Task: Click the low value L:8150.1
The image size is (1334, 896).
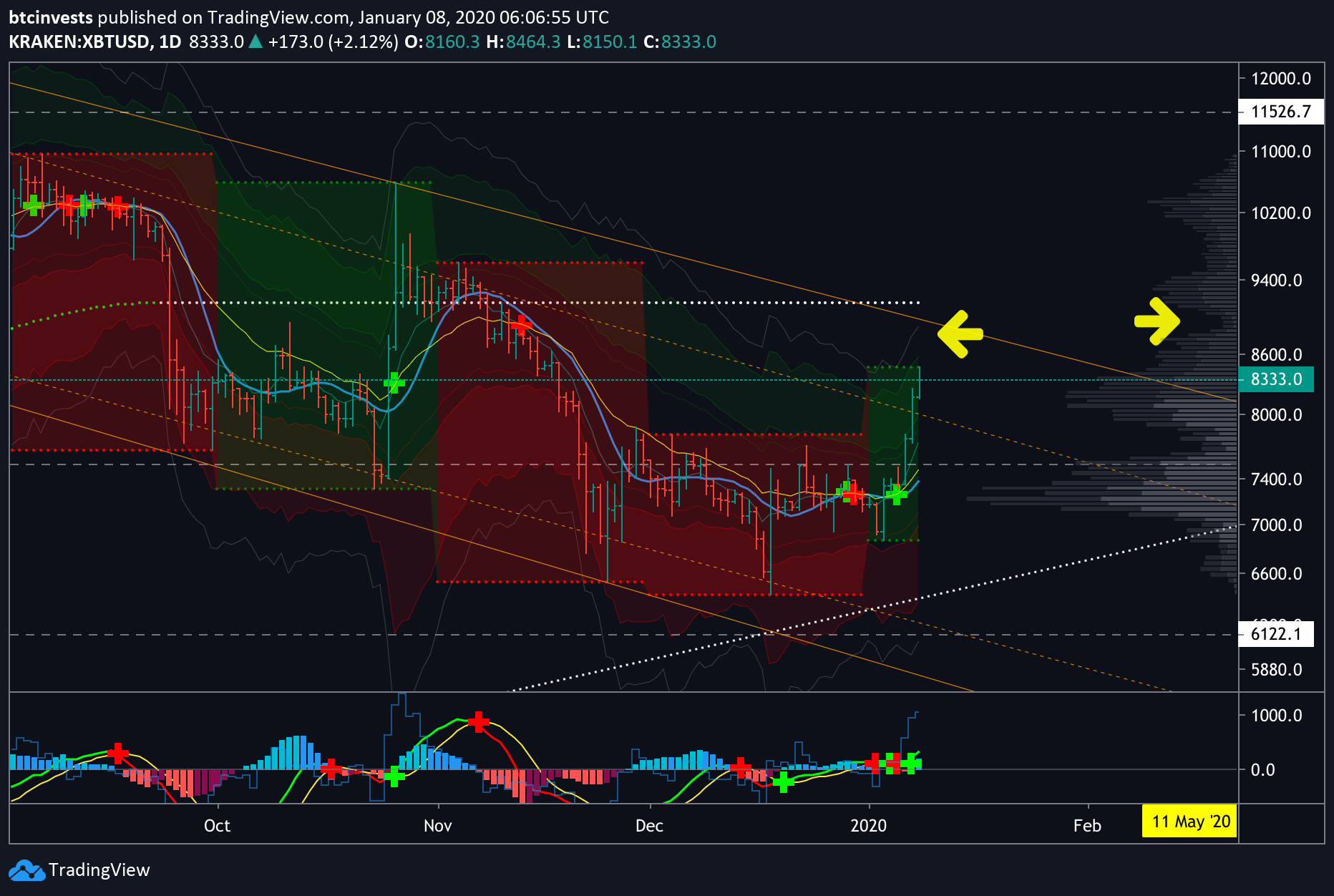Action: tap(602, 42)
